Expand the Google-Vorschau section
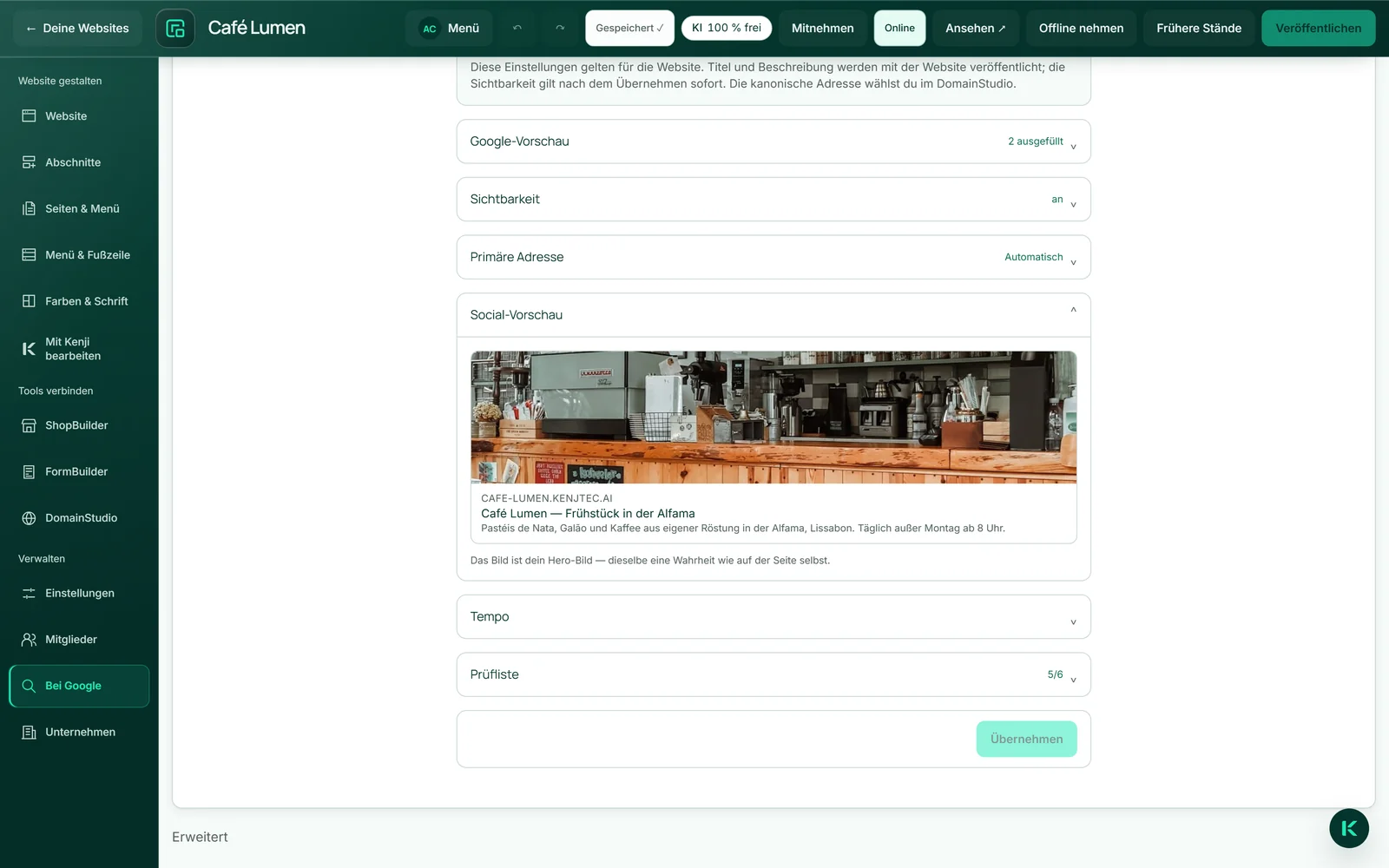 point(773,141)
